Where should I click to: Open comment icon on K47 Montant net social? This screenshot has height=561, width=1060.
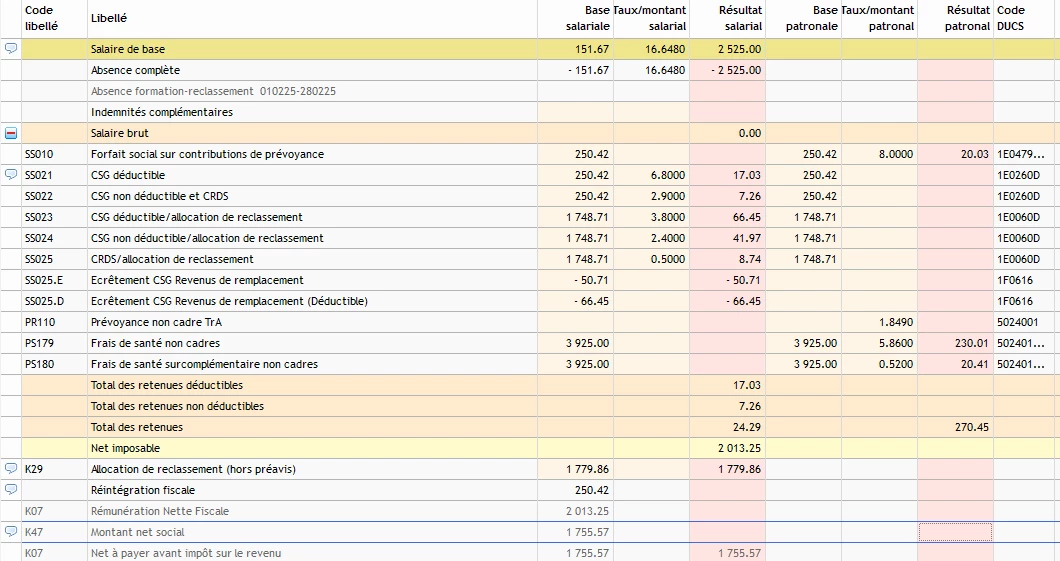coord(11,531)
